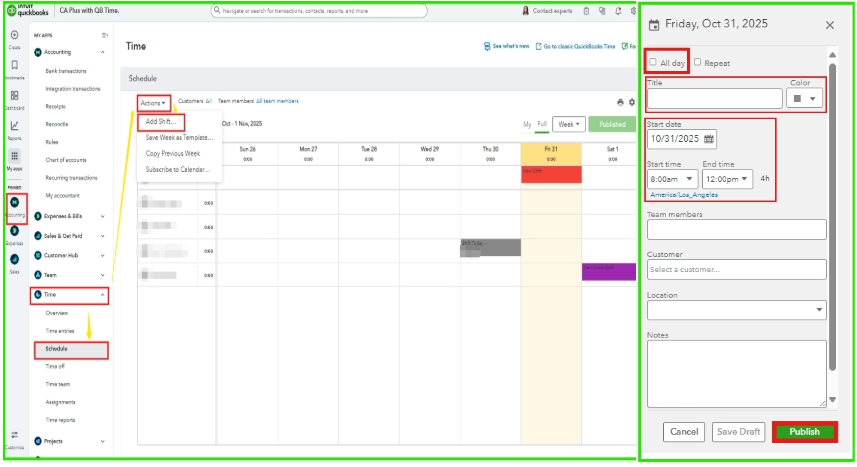Open notifications bell icon in header
The image size is (857, 467).
click(618, 11)
